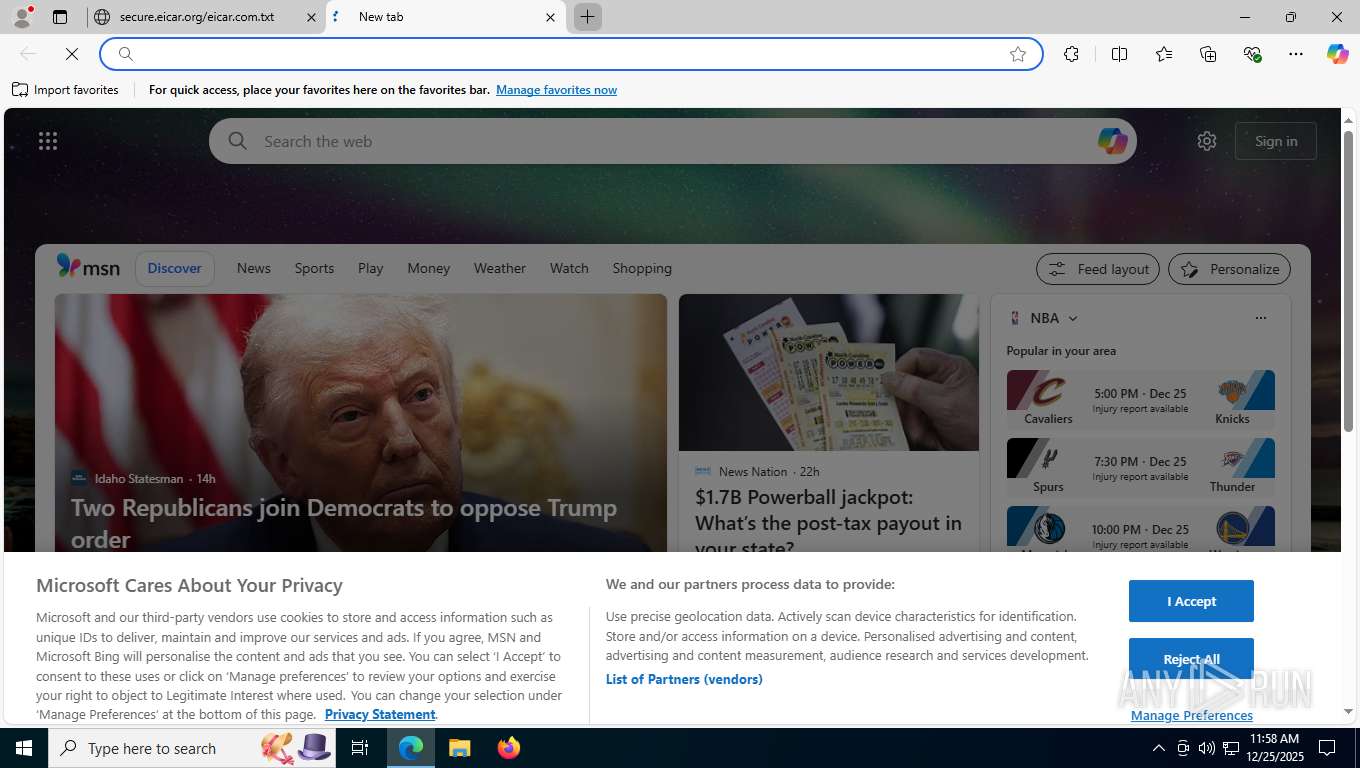Click the Feed layout button
This screenshot has width=1360, height=768.
(x=1098, y=269)
